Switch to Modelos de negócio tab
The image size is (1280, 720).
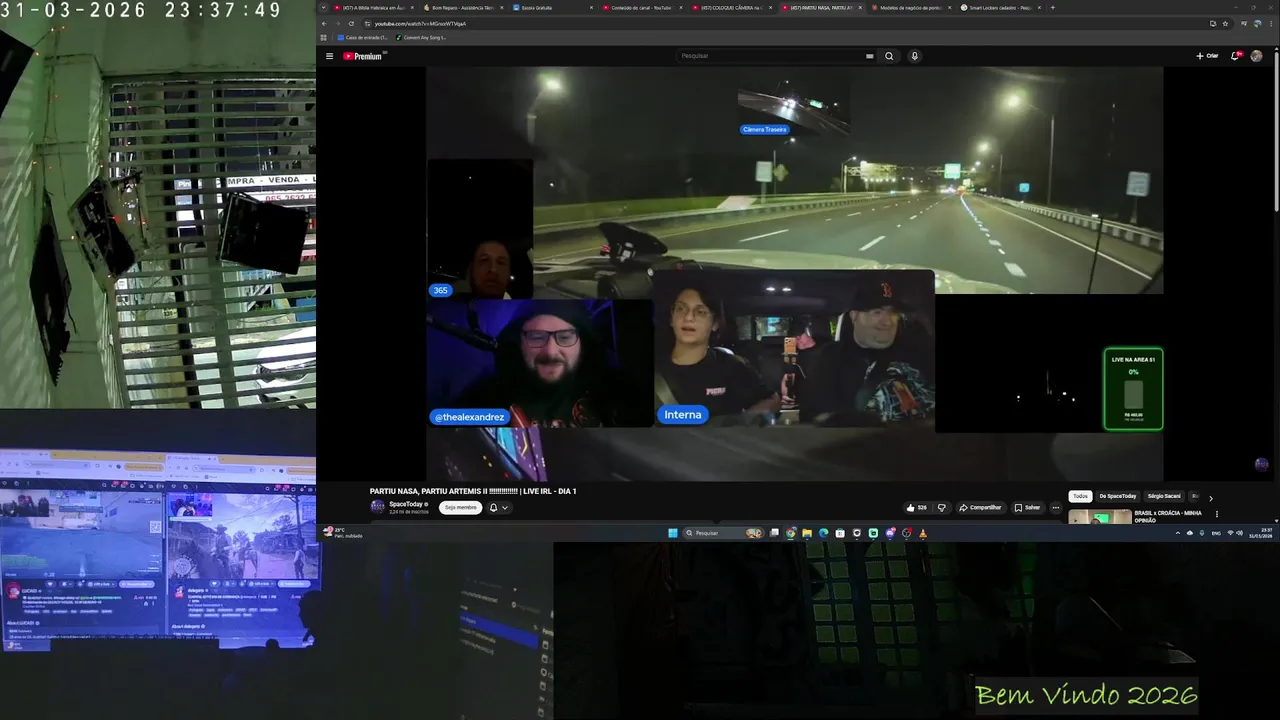[x=910, y=7]
